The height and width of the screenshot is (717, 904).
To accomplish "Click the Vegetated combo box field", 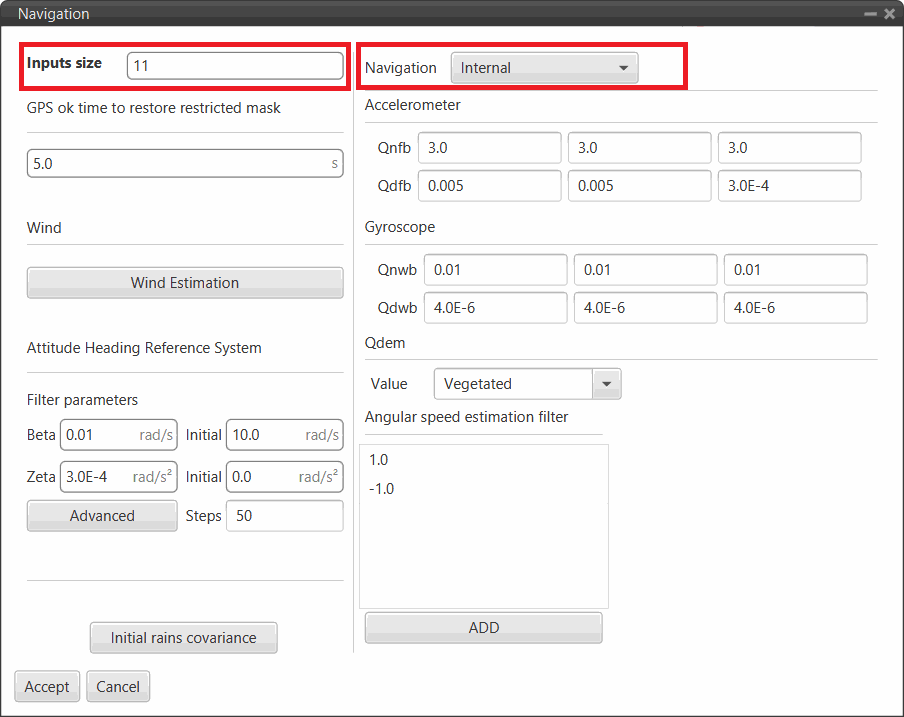I will tap(514, 384).
